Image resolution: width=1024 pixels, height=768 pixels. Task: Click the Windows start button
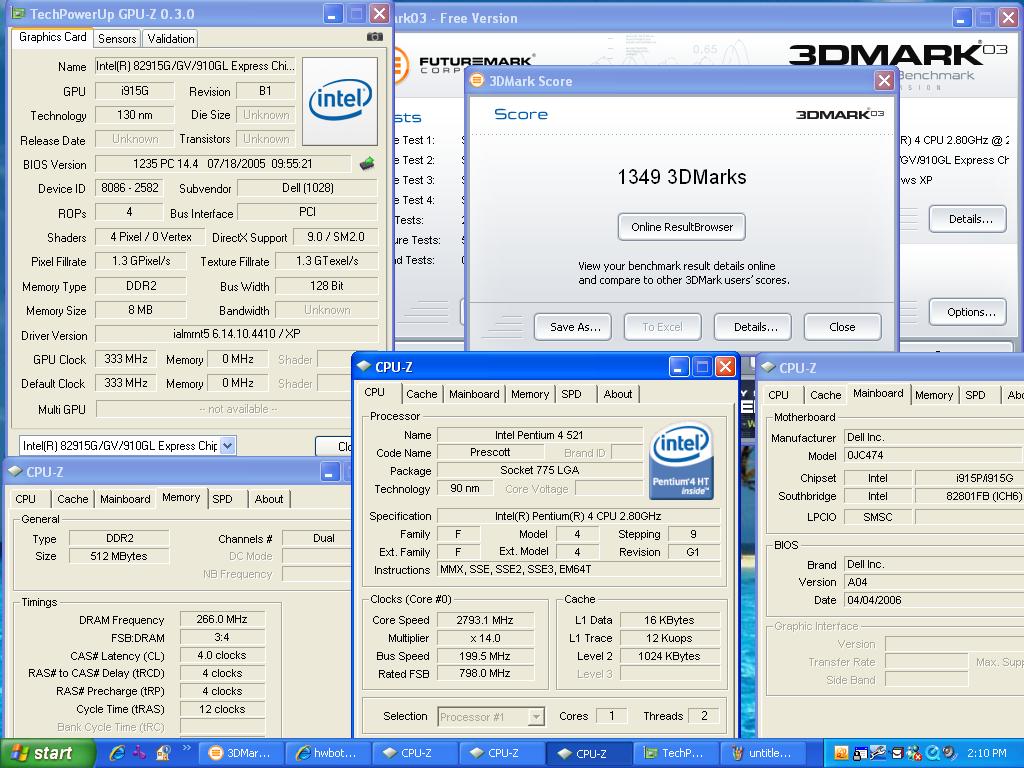[48, 754]
